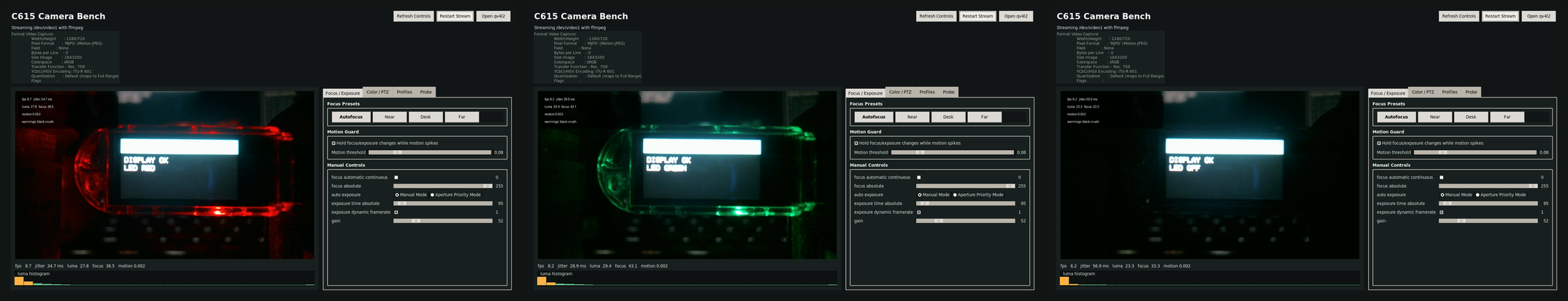Toggle exposure dynamic framerate in left window
Image resolution: width=1568 pixels, height=301 pixels.
tap(396, 212)
